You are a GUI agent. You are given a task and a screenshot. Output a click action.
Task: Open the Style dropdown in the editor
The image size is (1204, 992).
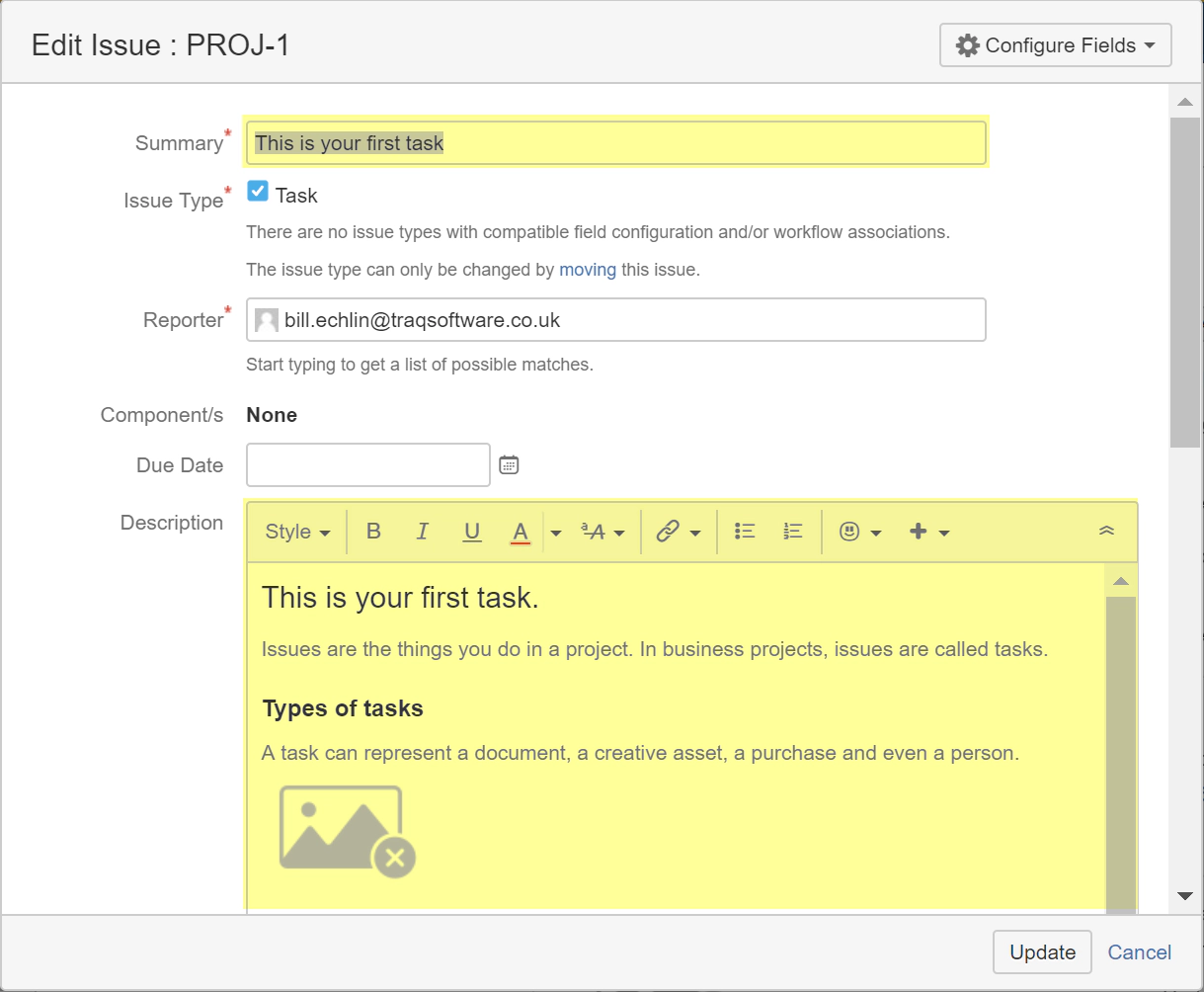click(295, 532)
